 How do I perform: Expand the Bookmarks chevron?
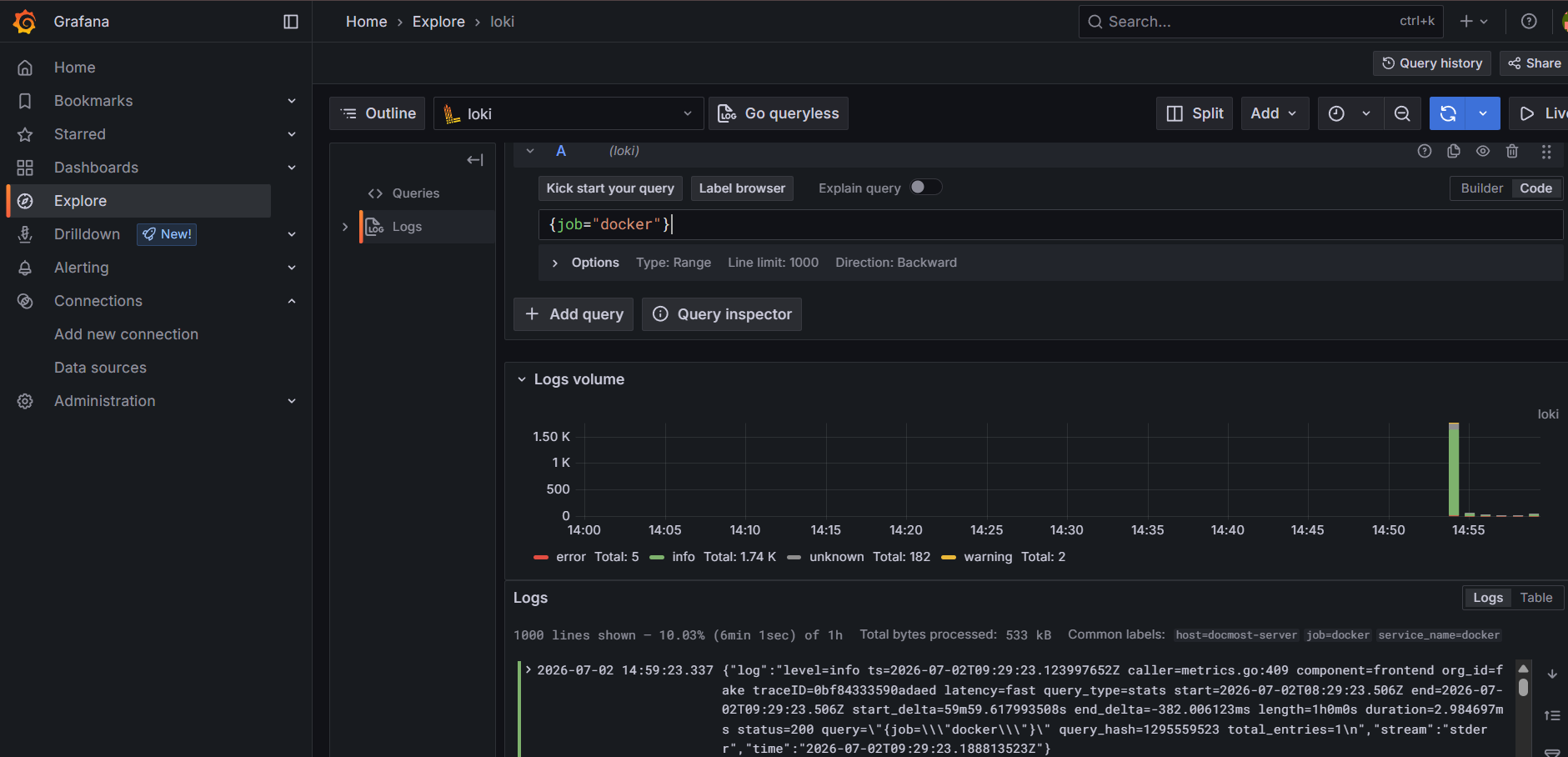tap(292, 101)
